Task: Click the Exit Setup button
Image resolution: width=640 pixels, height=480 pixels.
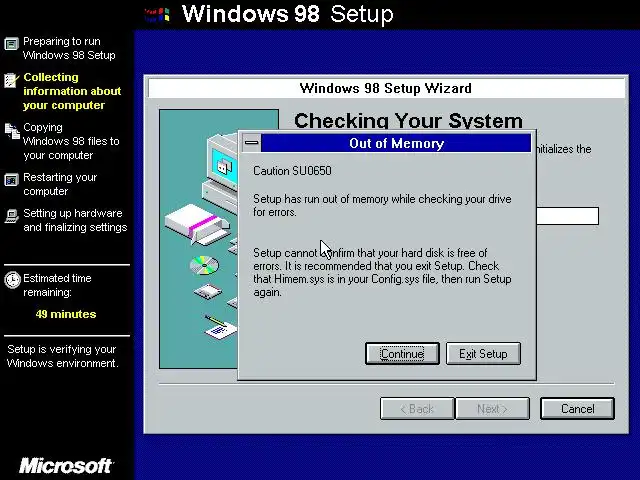Action: pyautogui.click(x=483, y=353)
